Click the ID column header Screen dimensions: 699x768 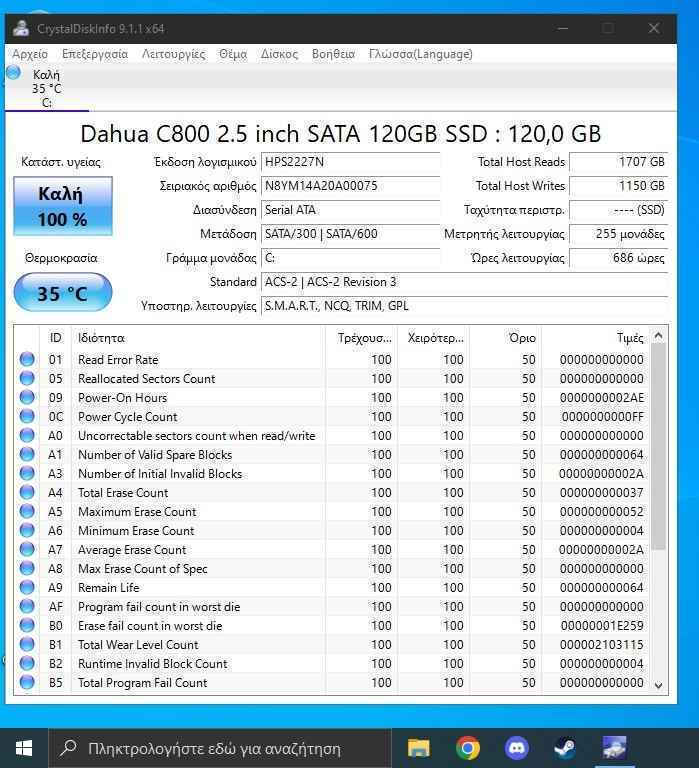tap(55, 338)
